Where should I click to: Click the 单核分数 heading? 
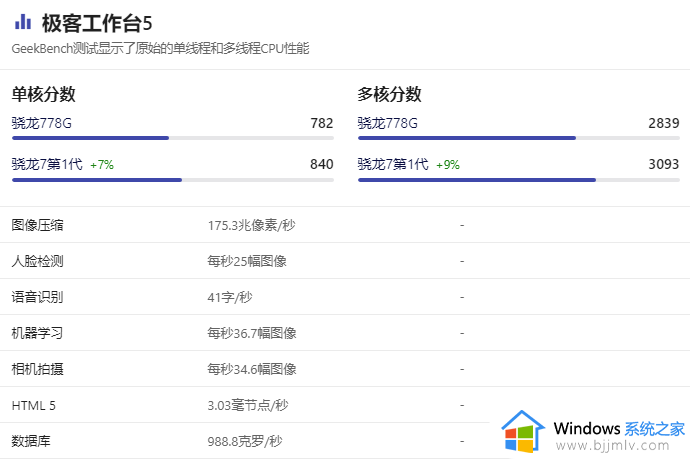coord(44,94)
